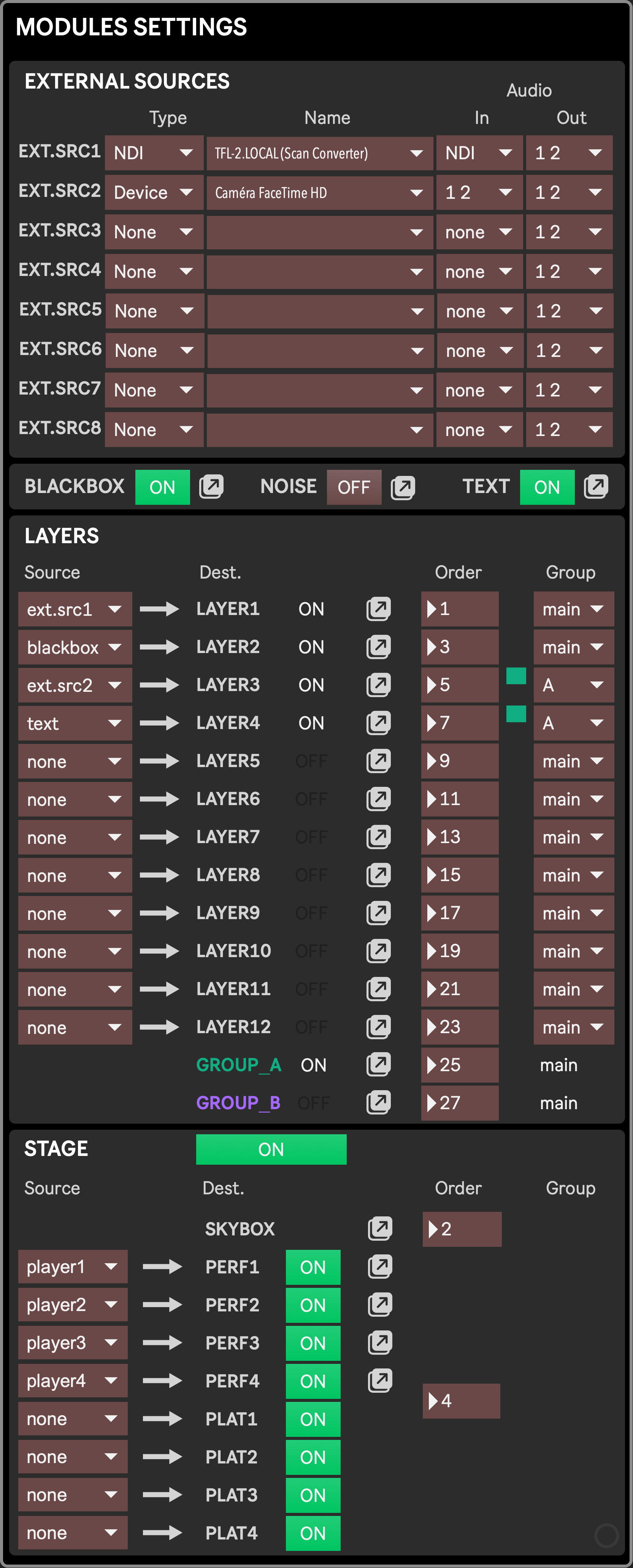Viewport: 633px width, 1568px height.
Task: Open LAYER2 source dropdown showing blackbox
Action: [75, 647]
